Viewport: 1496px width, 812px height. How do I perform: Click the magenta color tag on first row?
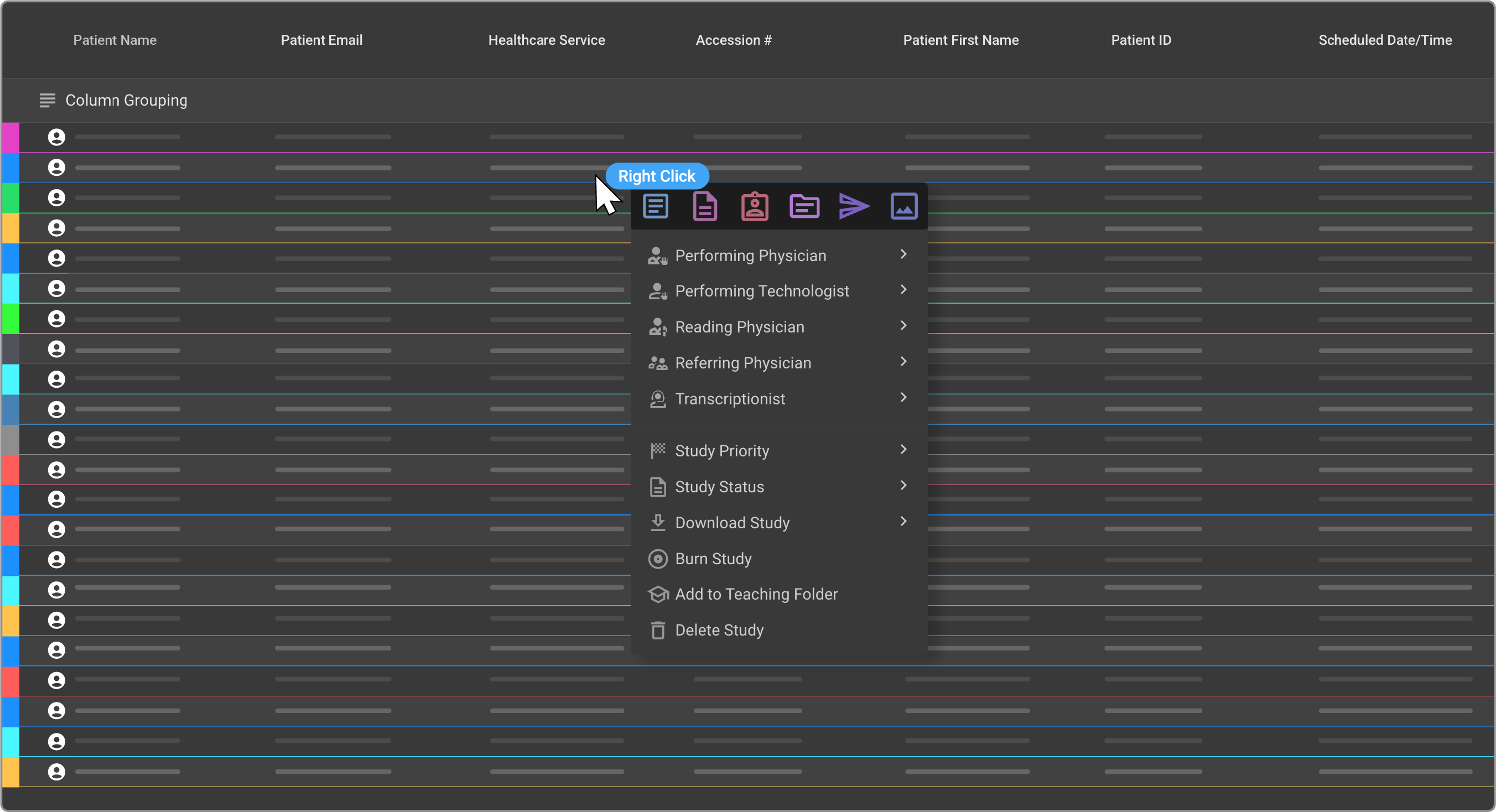tap(11, 138)
